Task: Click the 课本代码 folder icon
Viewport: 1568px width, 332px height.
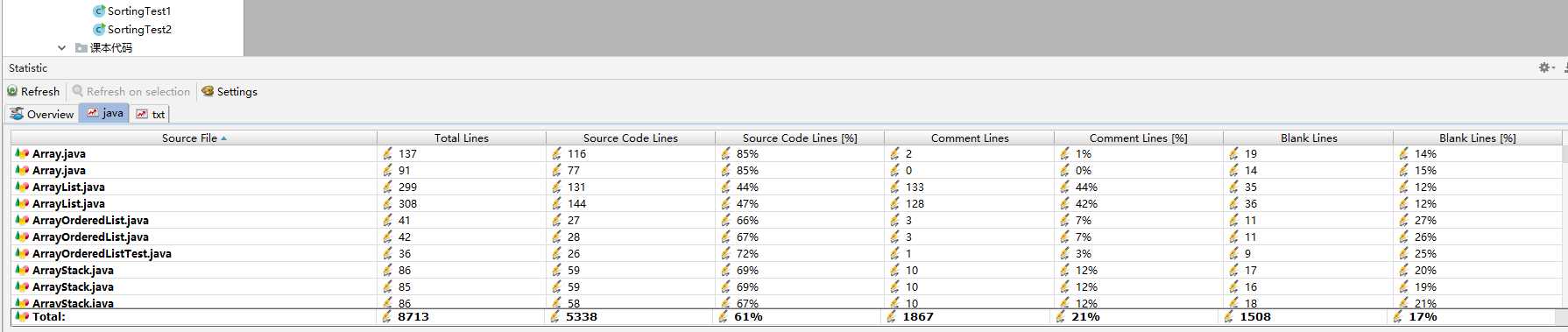Action: point(81,48)
